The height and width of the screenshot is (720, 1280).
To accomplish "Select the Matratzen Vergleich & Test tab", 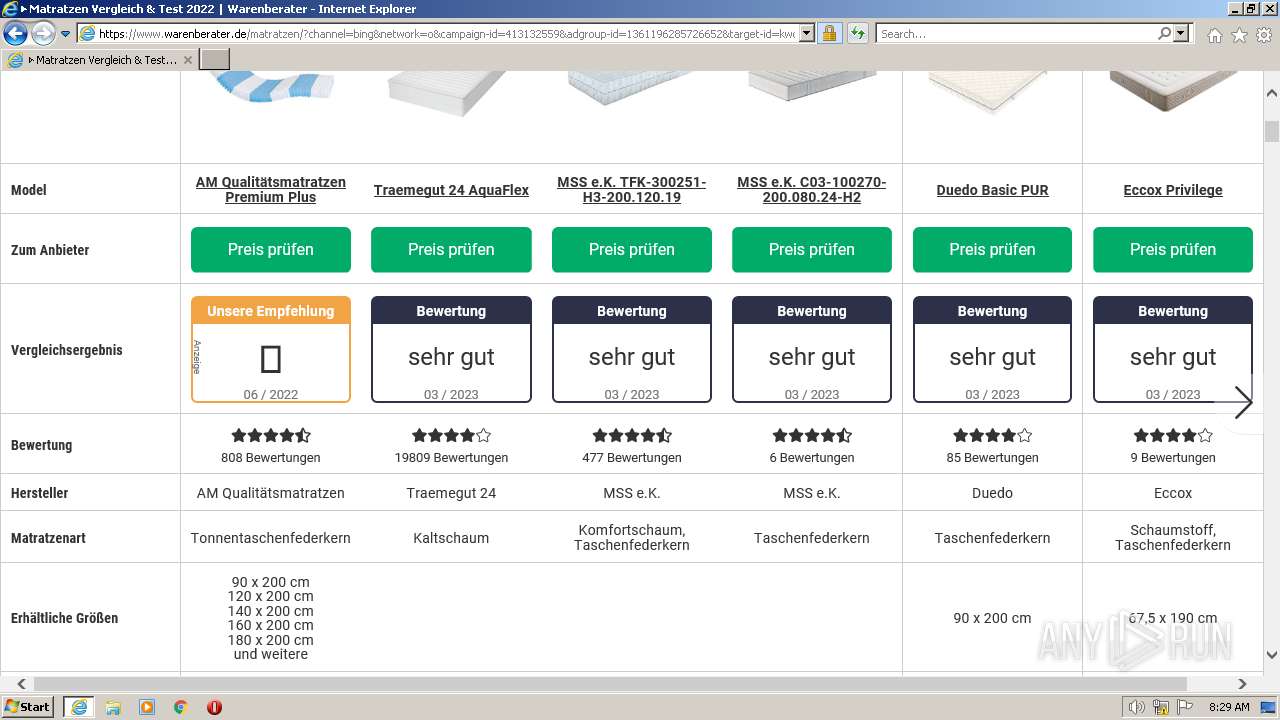I will pyautogui.click(x=100, y=60).
